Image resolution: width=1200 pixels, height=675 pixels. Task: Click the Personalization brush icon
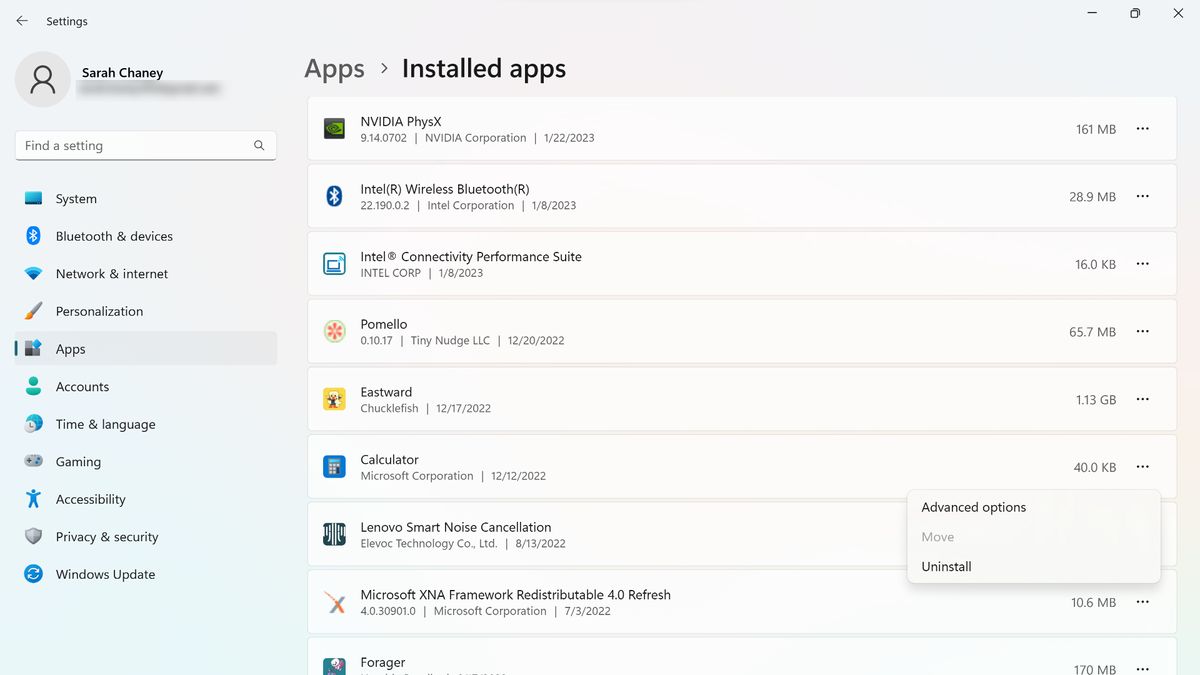[31, 311]
